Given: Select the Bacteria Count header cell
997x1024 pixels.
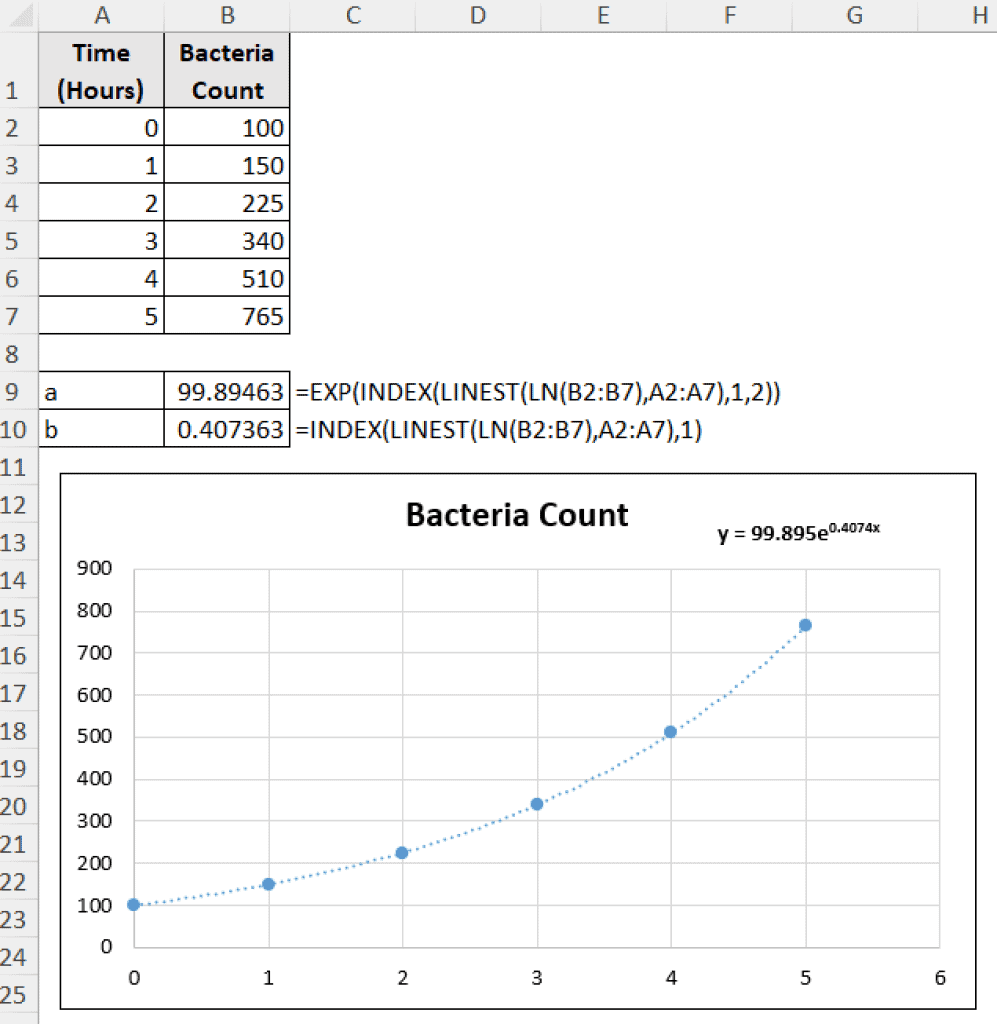Looking at the screenshot, I should pos(226,70).
